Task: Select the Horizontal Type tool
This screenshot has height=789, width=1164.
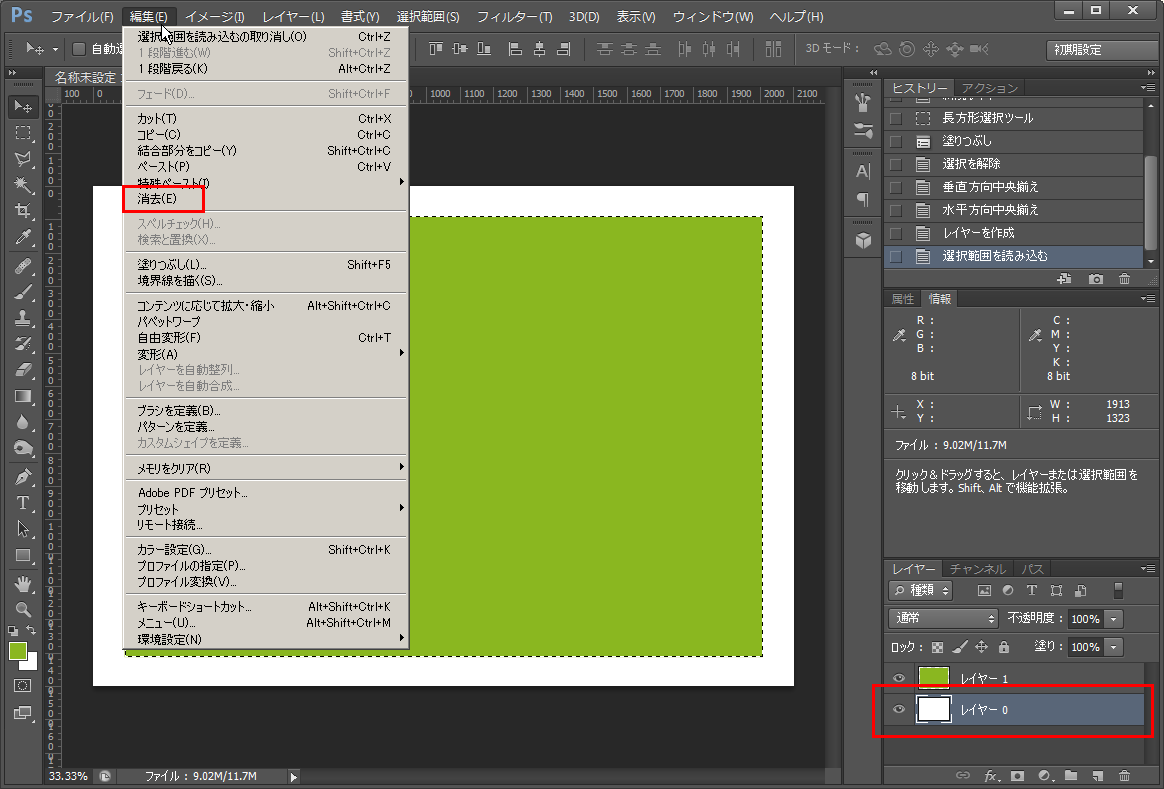Action: click(x=23, y=503)
